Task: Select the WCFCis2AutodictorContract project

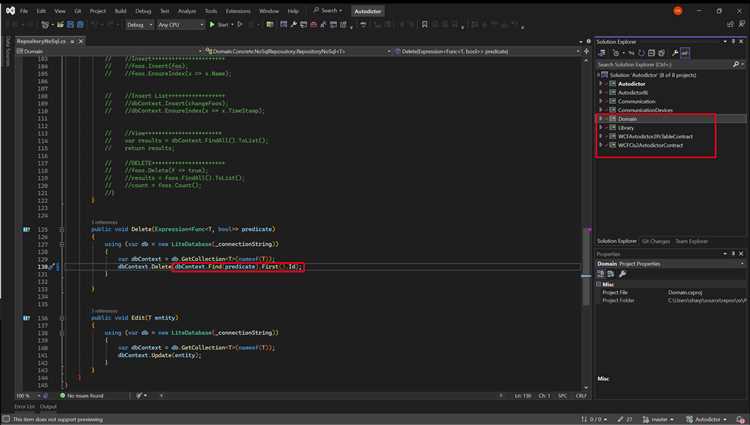Action: coord(650,145)
